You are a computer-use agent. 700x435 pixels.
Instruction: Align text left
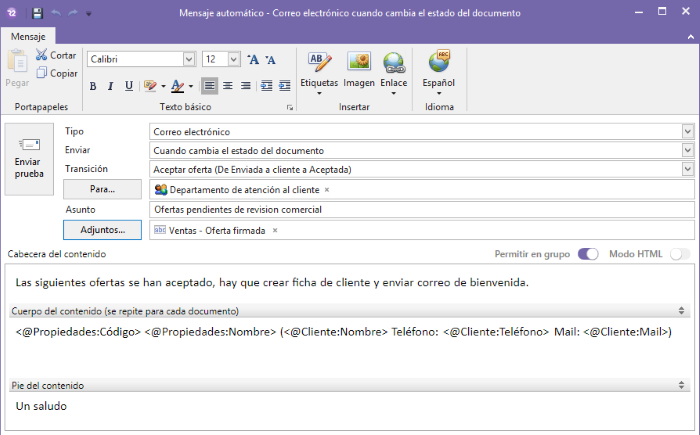click(209, 86)
